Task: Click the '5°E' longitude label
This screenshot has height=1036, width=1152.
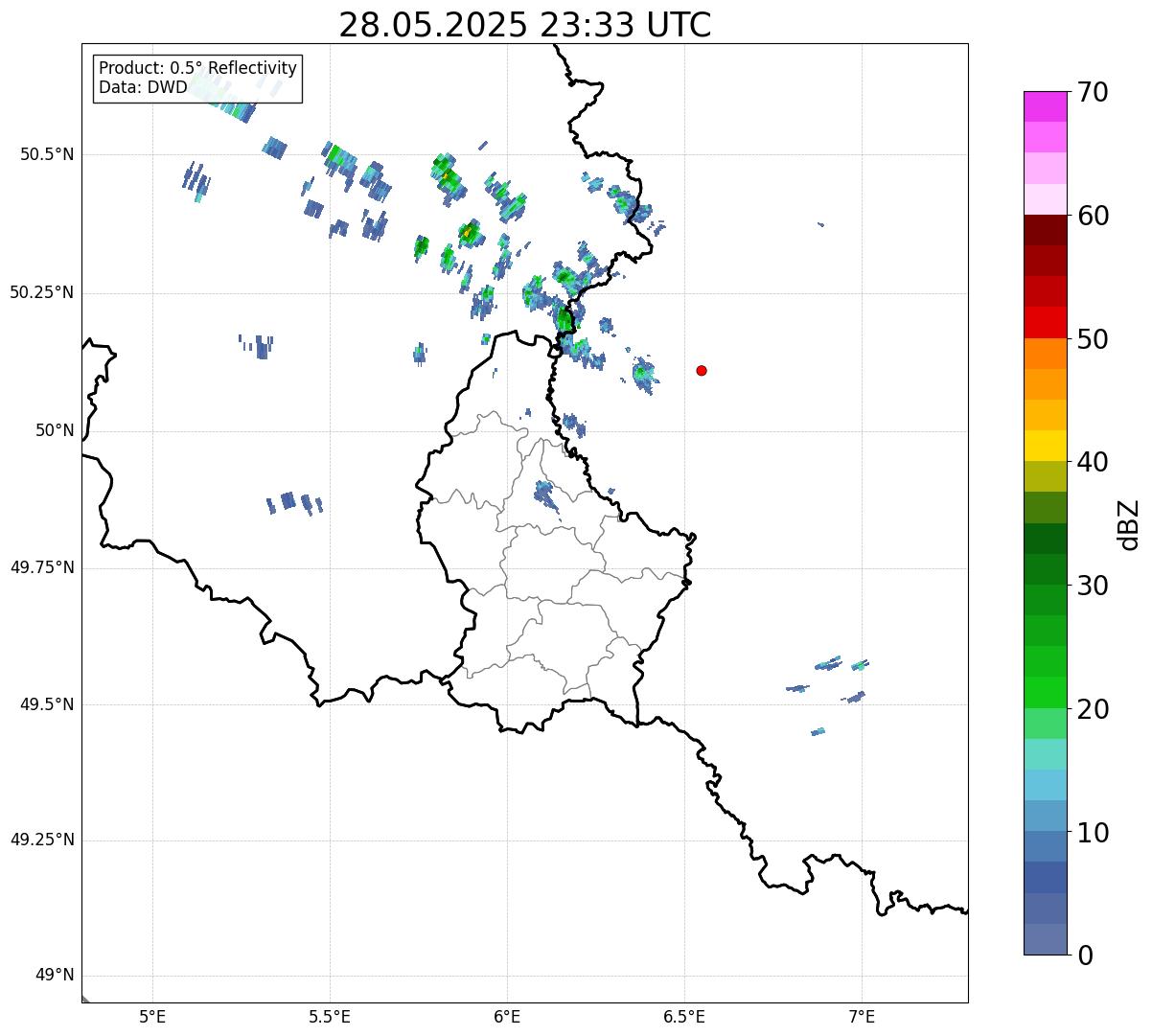Action: pyautogui.click(x=152, y=1017)
